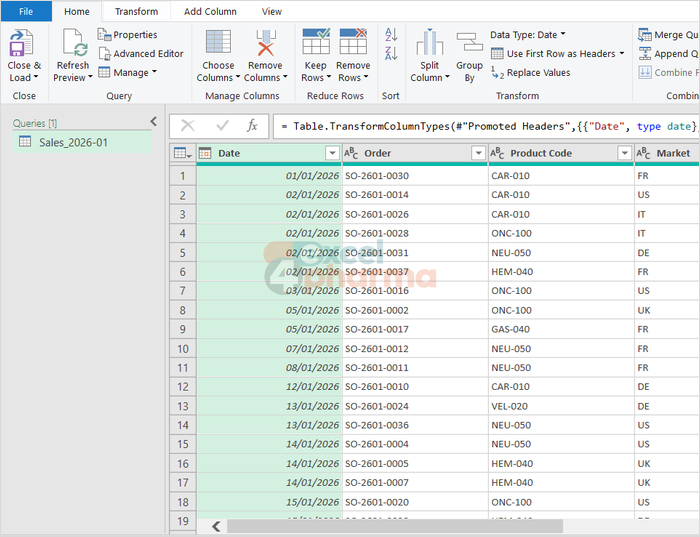Open the Order column filter dropdown
The width and height of the screenshot is (700, 537).
(x=478, y=153)
